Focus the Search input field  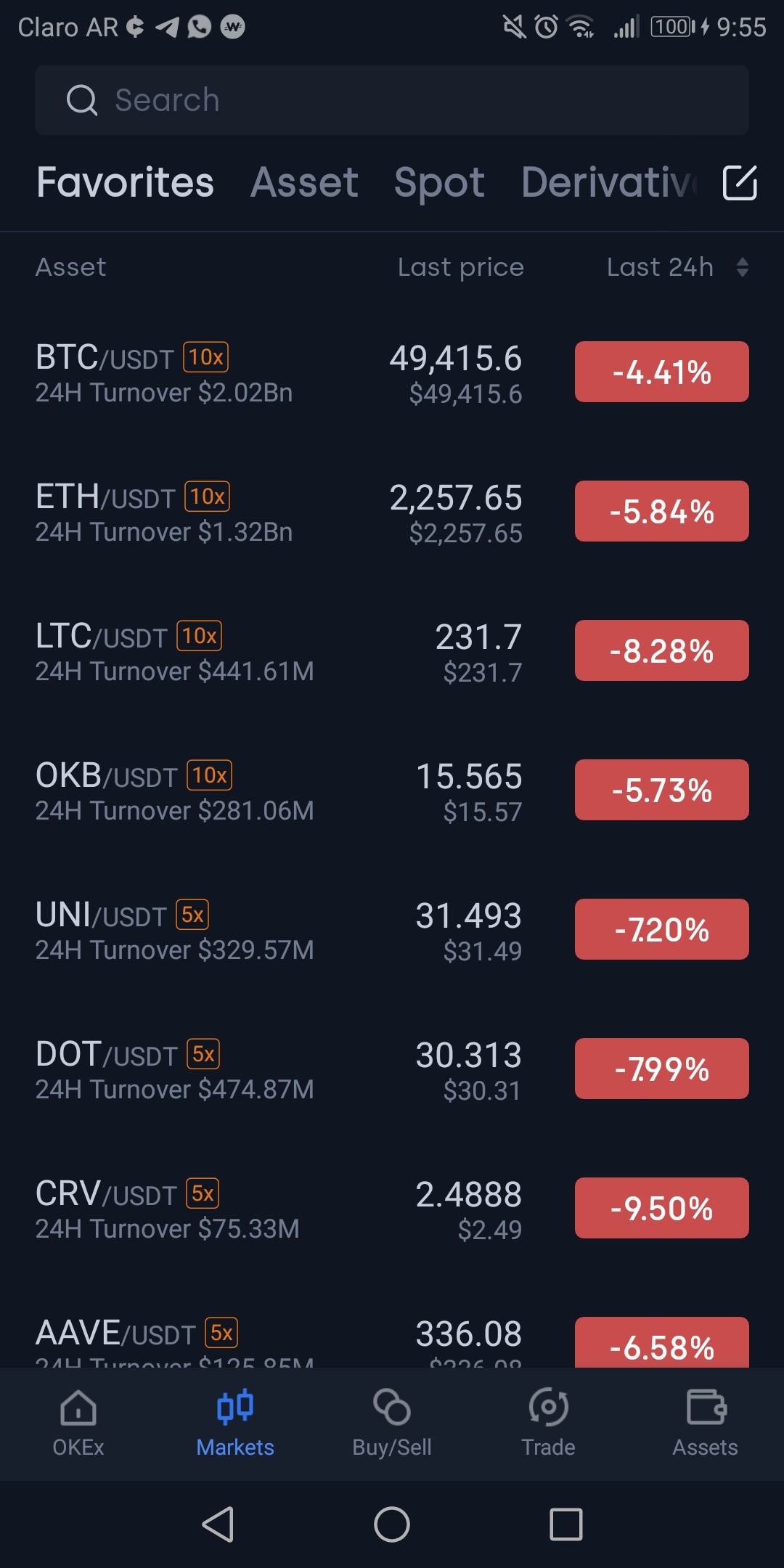coord(392,100)
